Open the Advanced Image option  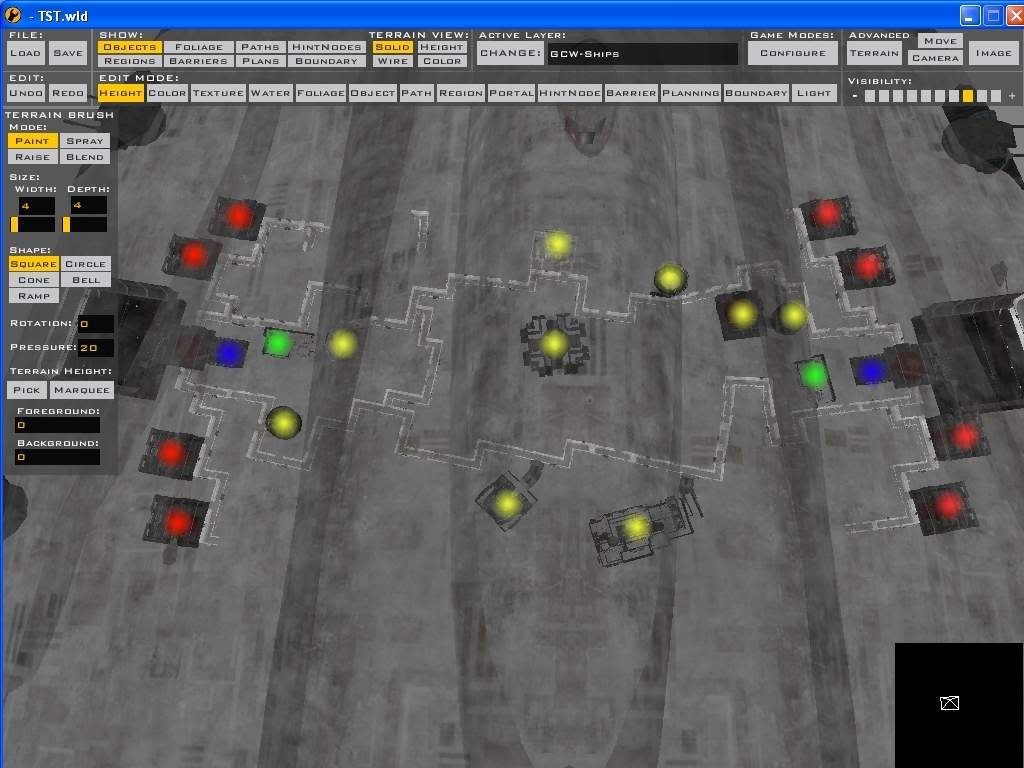coord(993,53)
